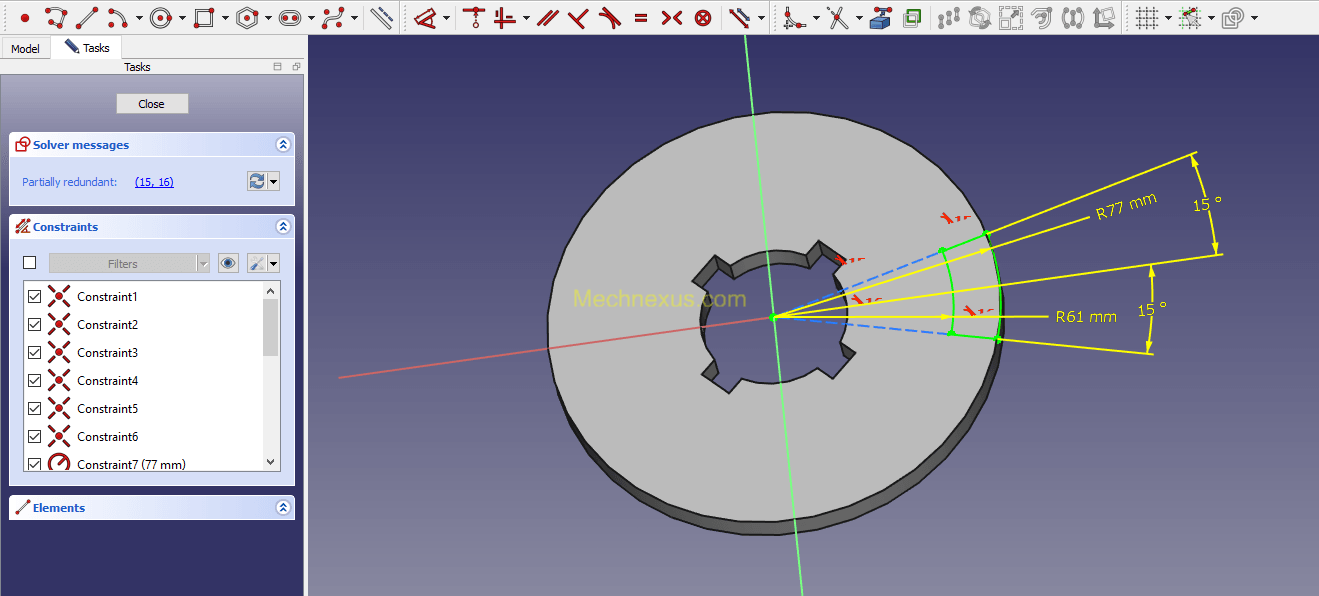Screen dimensions: 1319x596
Task: Expand the Elements section
Action: click(283, 508)
